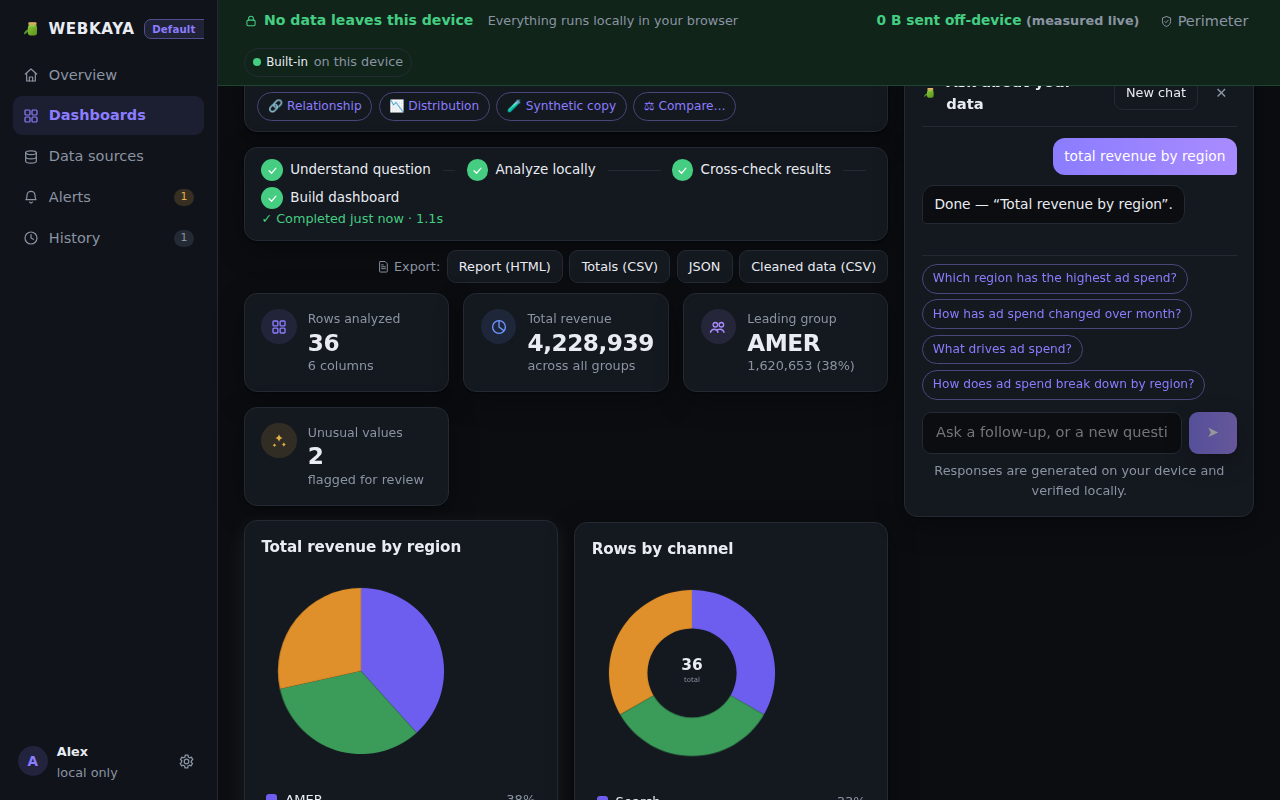This screenshot has width=1280, height=800.
Task: Click the 'Rows by channel' chart title
Action: pyautogui.click(x=662, y=549)
